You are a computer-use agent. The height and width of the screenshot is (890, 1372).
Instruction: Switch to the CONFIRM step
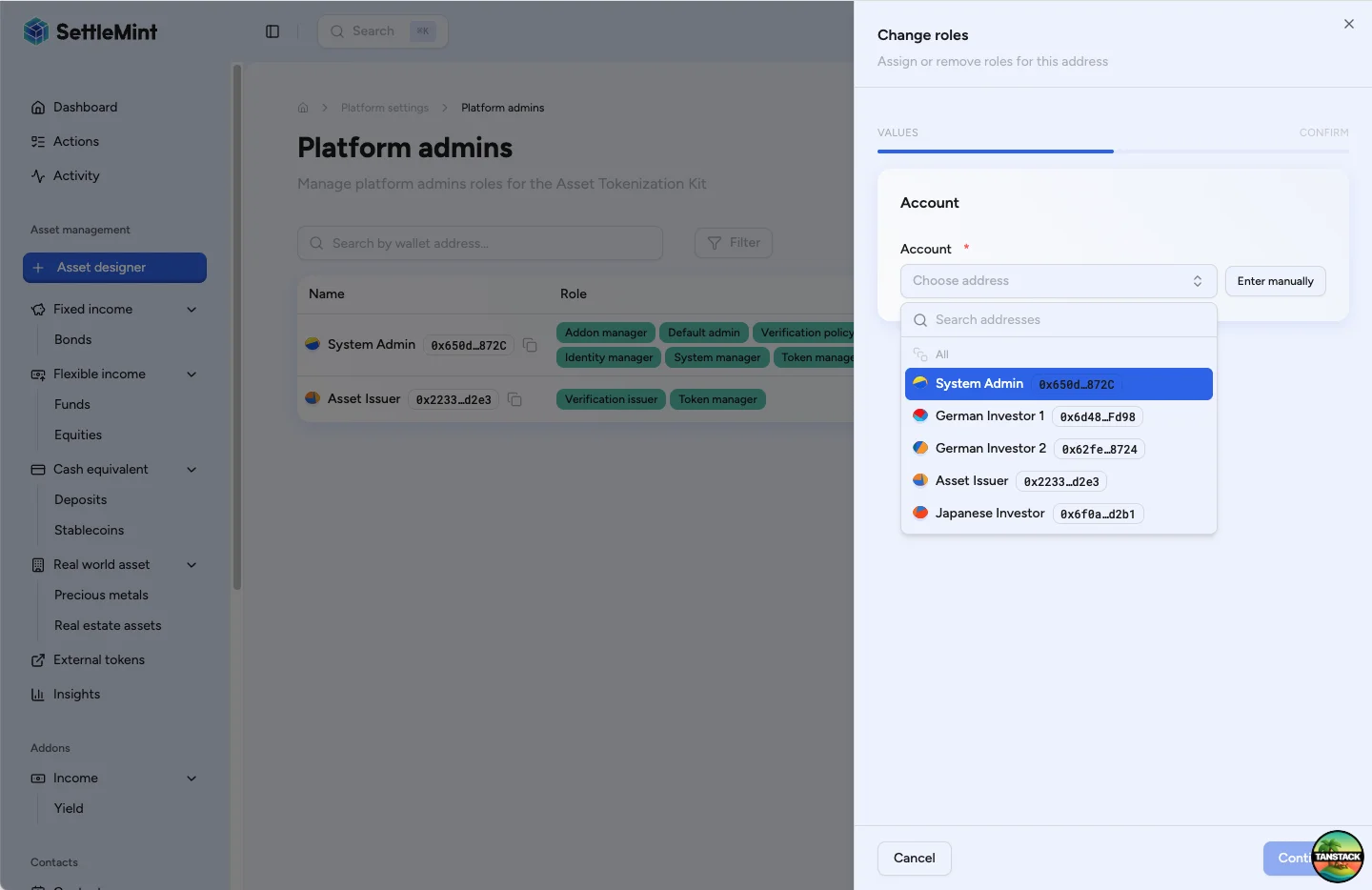[x=1323, y=132]
